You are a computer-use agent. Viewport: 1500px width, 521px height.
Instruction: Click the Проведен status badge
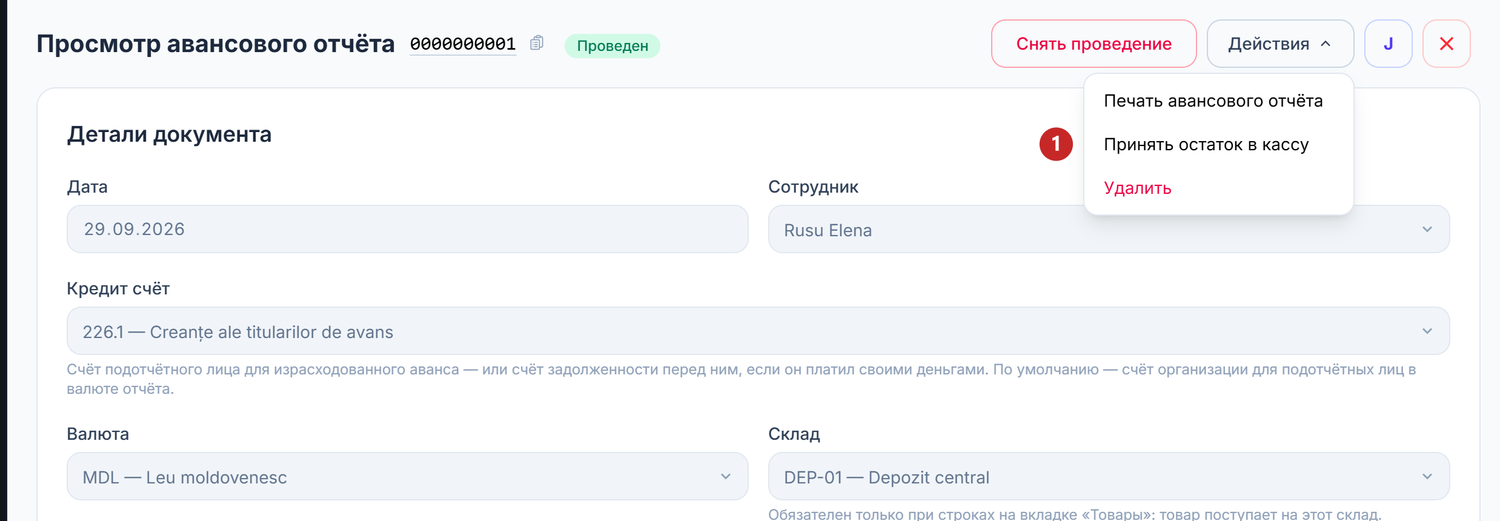tap(612, 45)
